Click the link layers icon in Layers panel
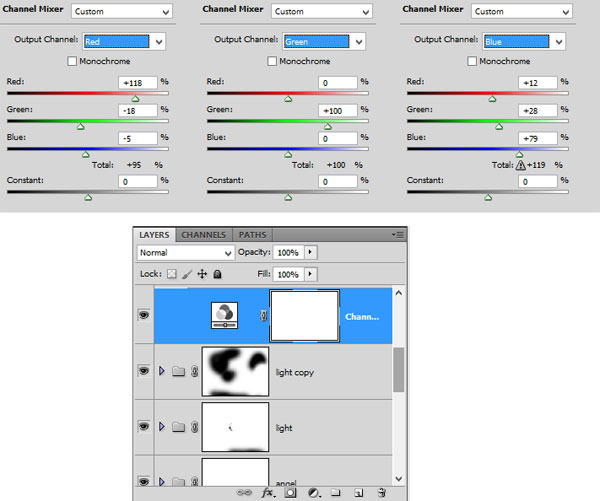Image resolution: width=600 pixels, height=501 pixels. point(244,492)
